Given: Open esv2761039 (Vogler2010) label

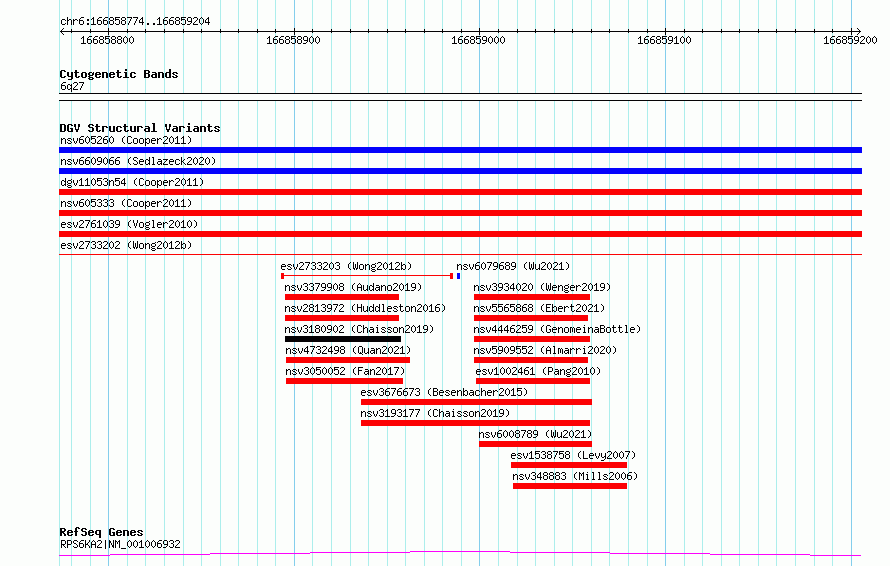Looking at the screenshot, I should [129, 224].
